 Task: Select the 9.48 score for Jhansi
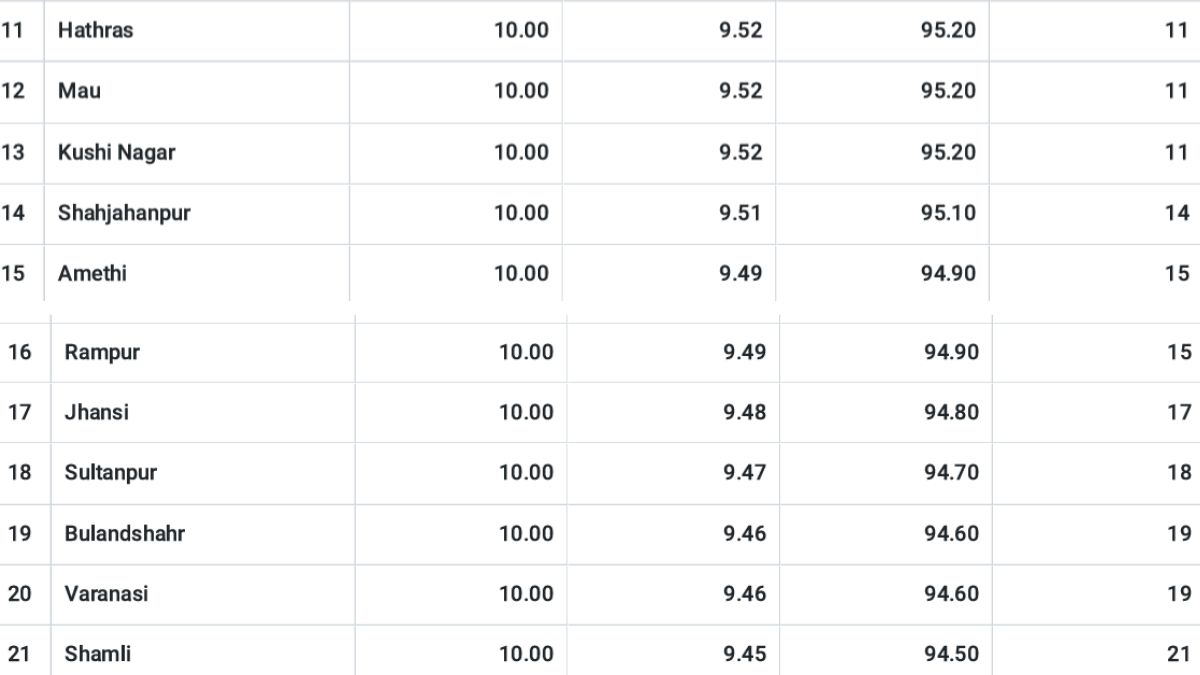(x=744, y=412)
